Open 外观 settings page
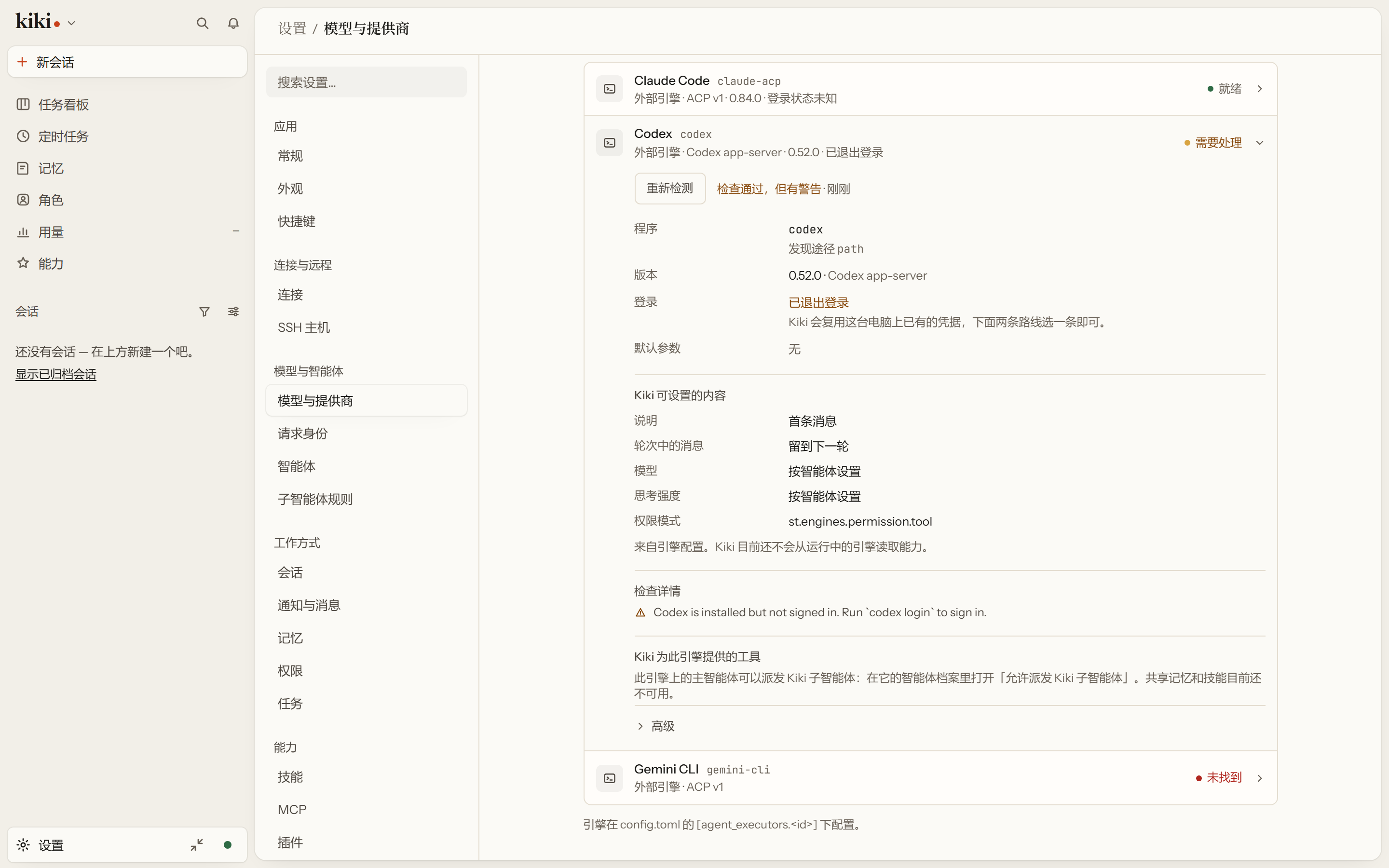Image resolution: width=1389 pixels, height=868 pixels. pyautogui.click(x=366, y=188)
